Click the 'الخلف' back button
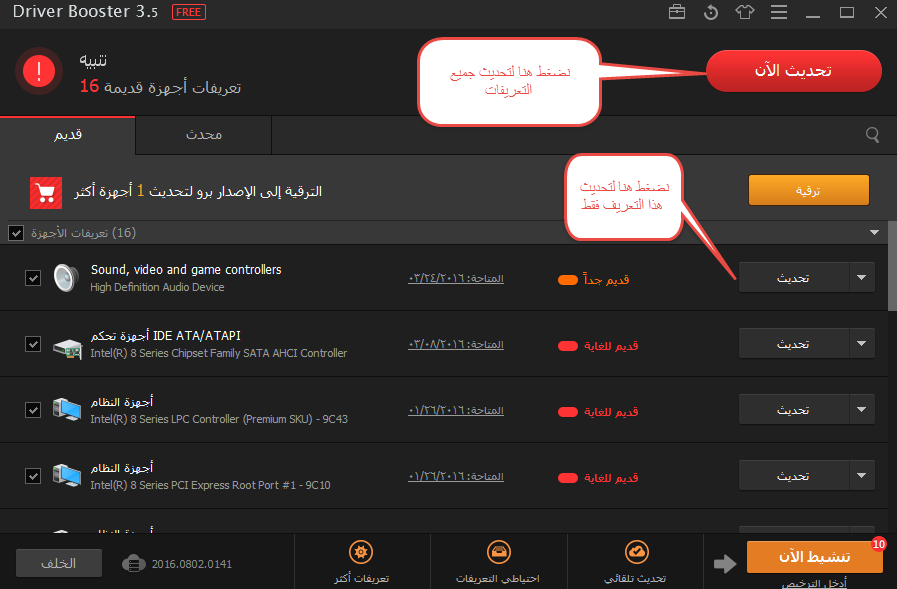The height and width of the screenshot is (589, 897). (59, 563)
